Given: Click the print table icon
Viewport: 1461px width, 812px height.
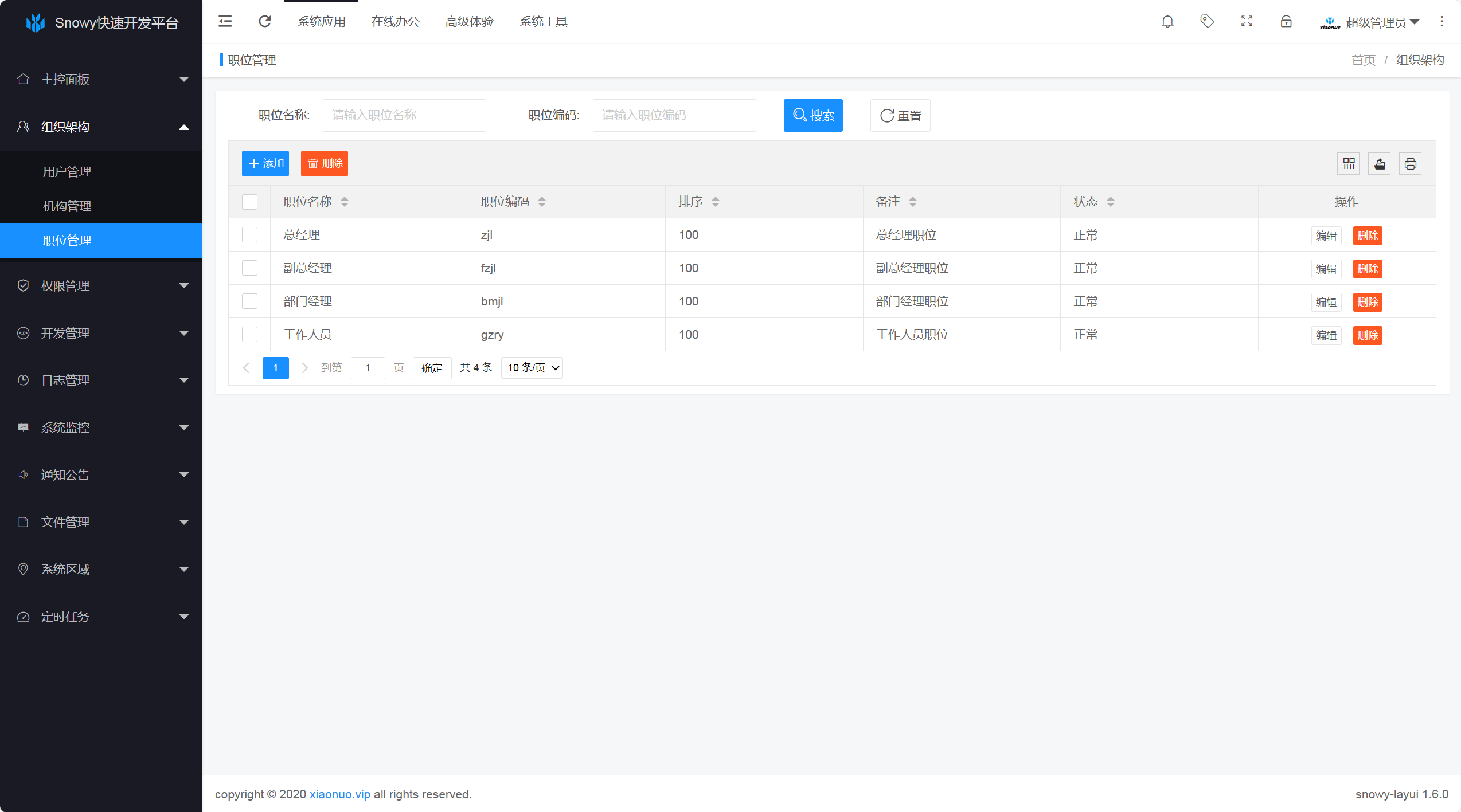Looking at the screenshot, I should [x=1411, y=164].
